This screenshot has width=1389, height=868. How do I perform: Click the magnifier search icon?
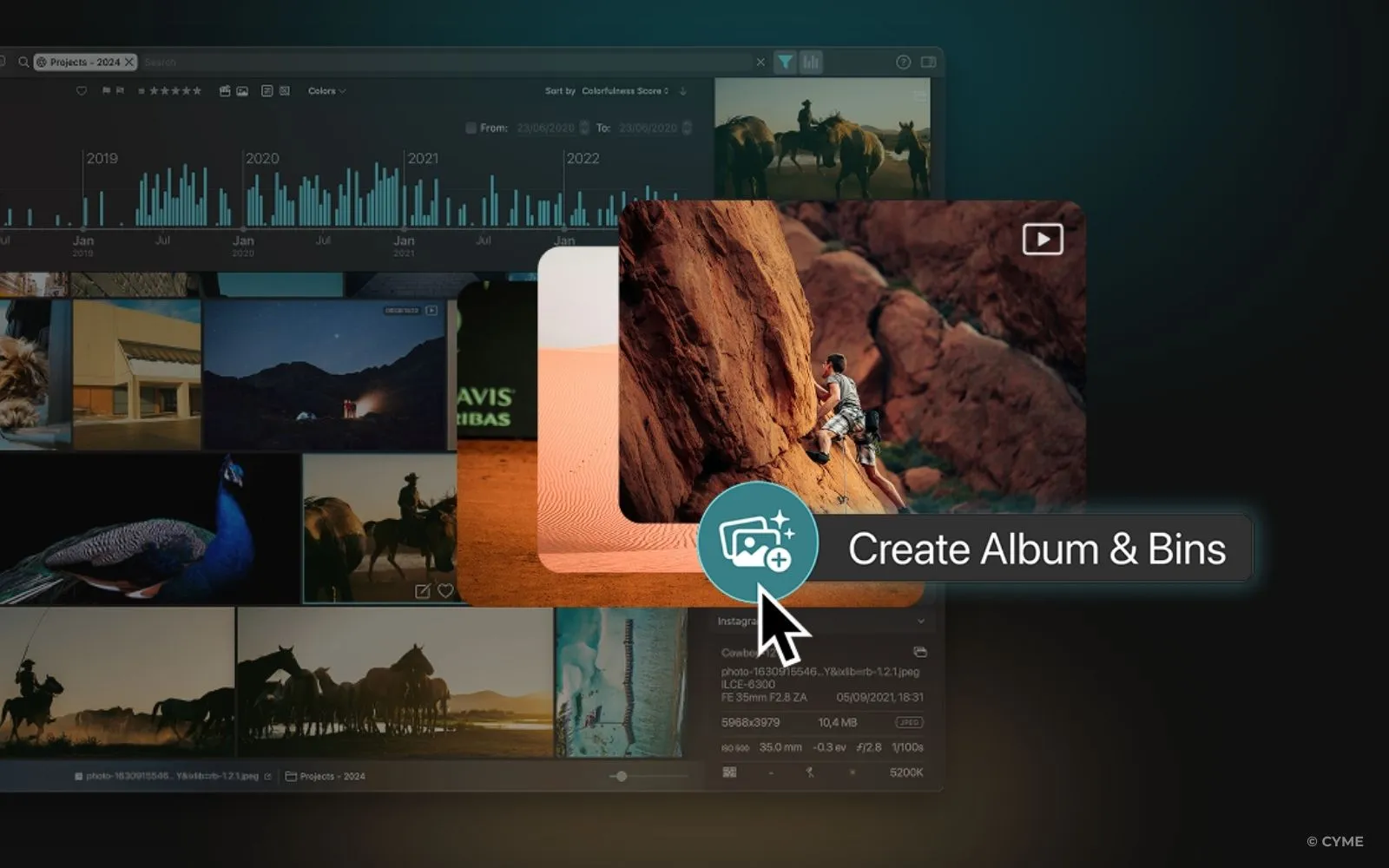coord(23,62)
